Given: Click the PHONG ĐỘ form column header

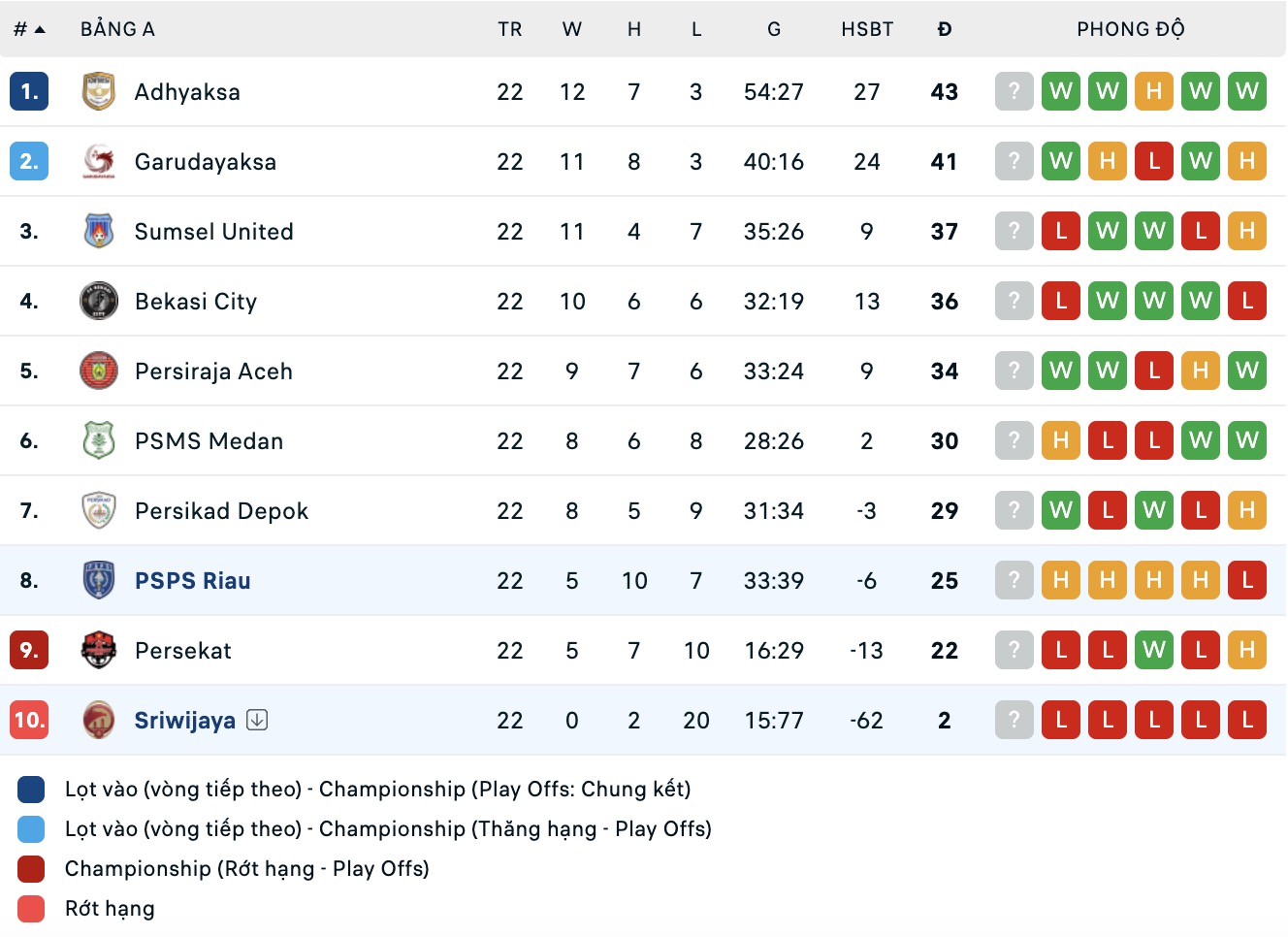Looking at the screenshot, I should [x=1131, y=30].
